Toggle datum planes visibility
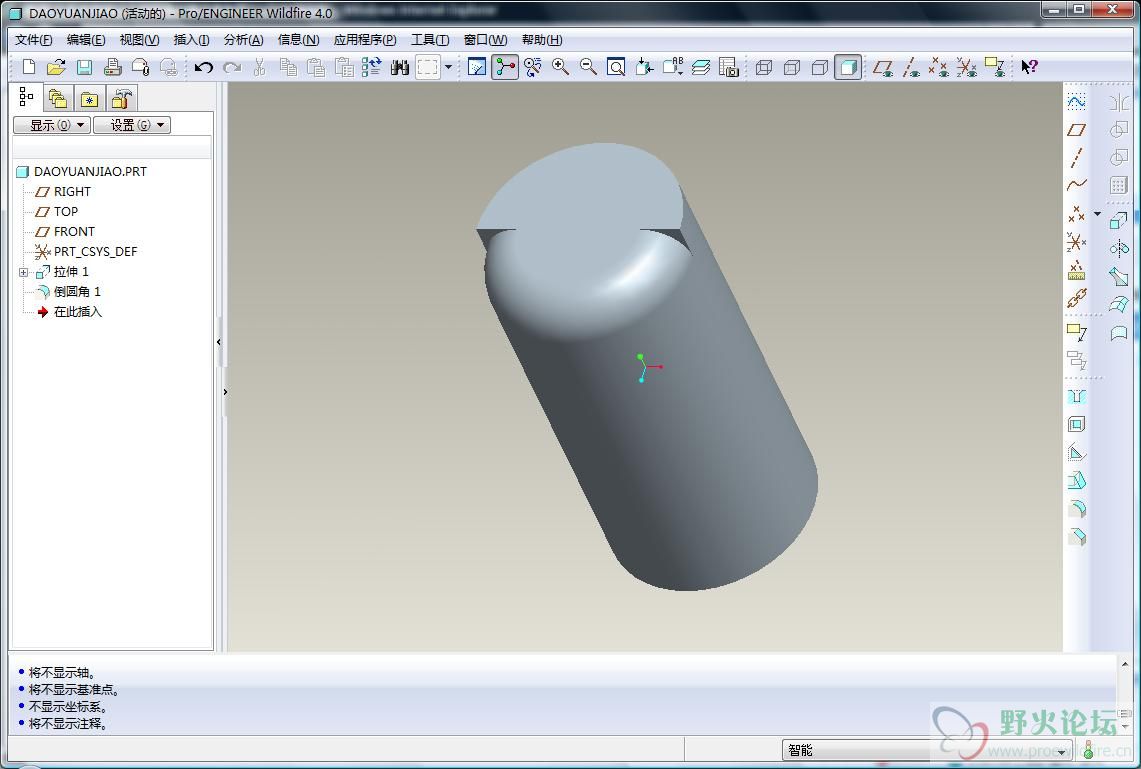 tap(883, 68)
